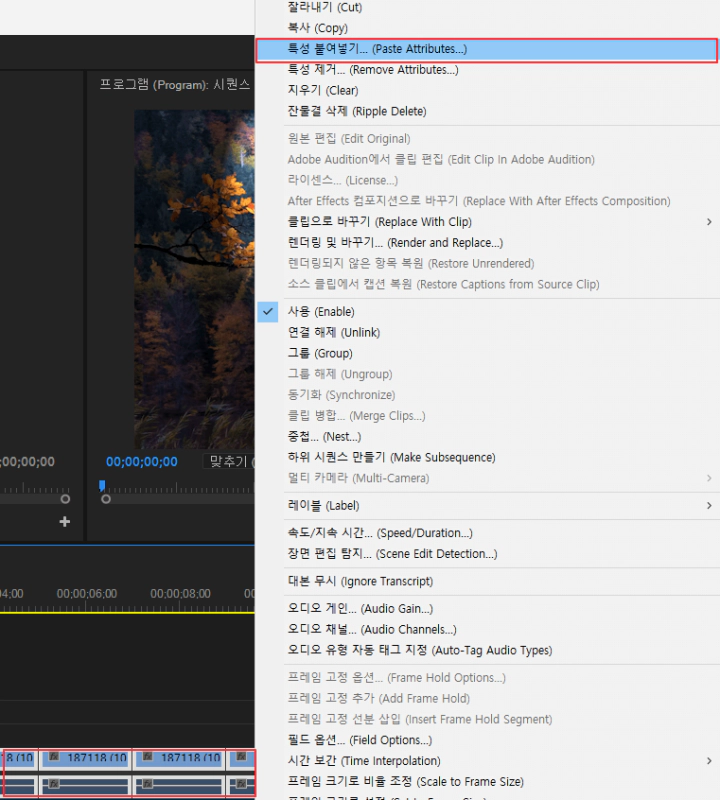Open the Fit zoom level dropdown
This screenshot has width=720, height=800.
point(229,462)
